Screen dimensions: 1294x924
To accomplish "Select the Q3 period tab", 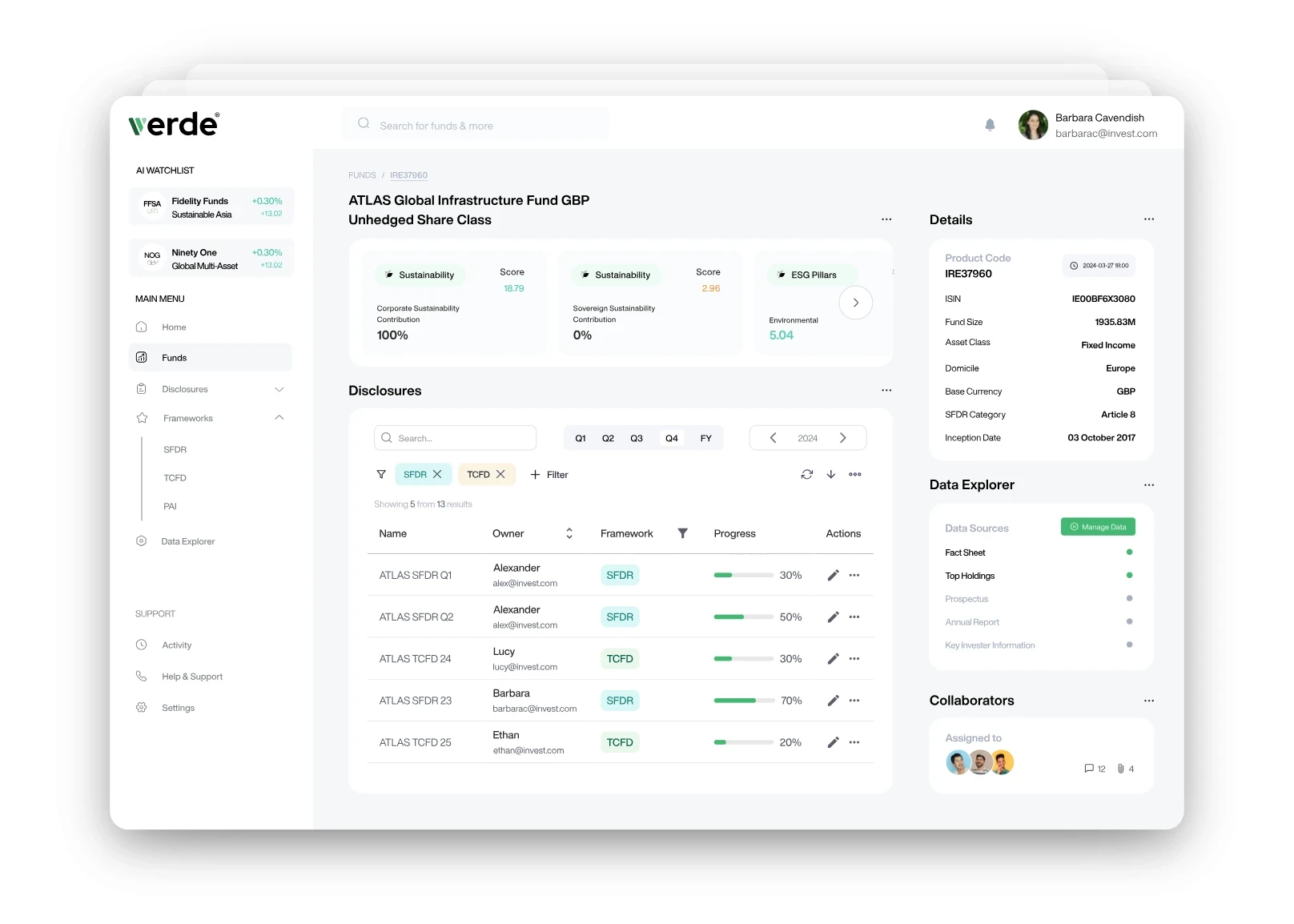I will [x=637, y=439].
